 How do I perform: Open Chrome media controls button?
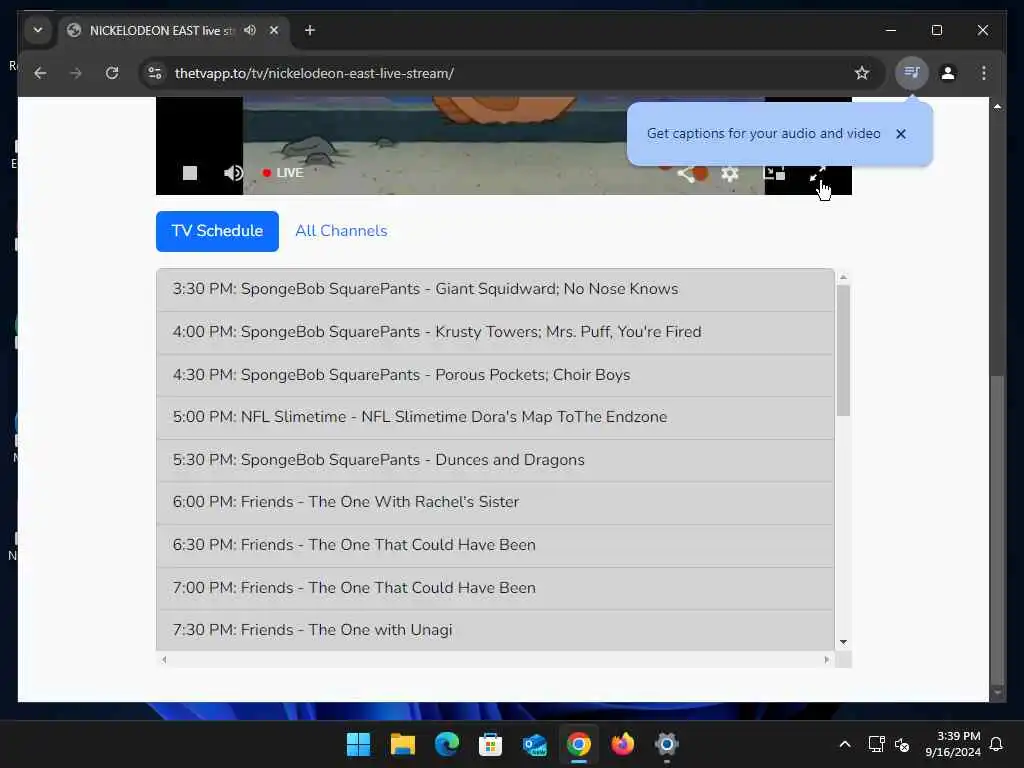click(912, 73)
